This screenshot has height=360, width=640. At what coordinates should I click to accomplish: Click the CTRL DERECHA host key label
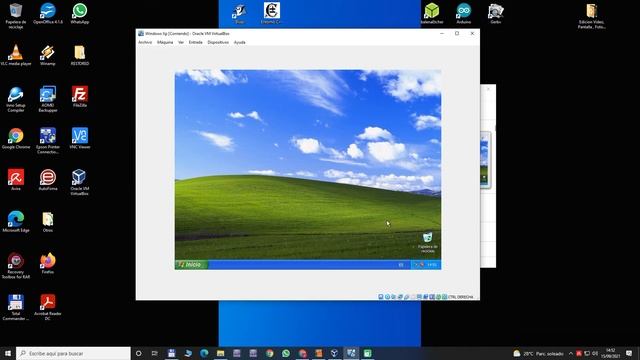click(x=461, y=297)
